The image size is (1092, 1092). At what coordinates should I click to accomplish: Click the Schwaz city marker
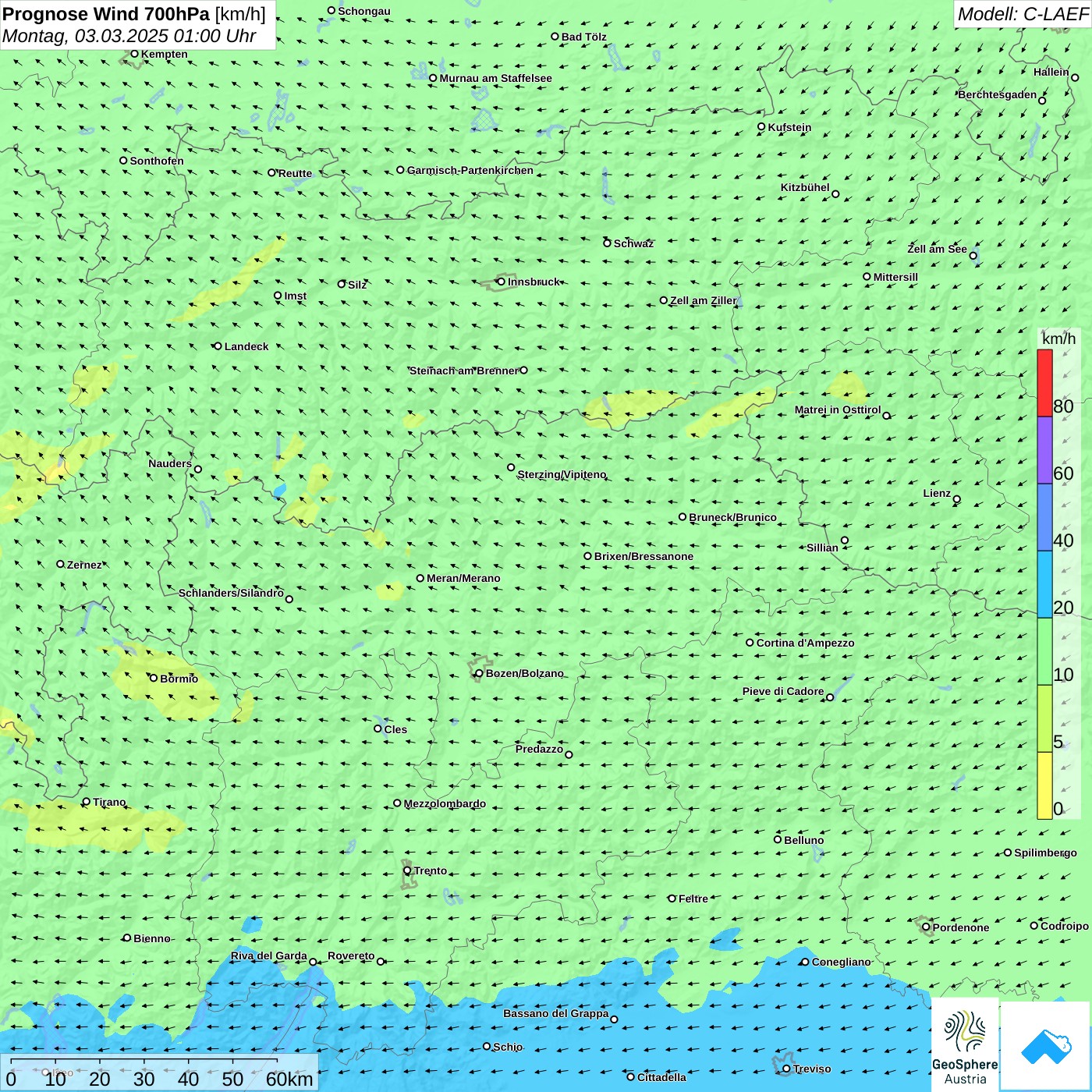[x=607, y=243]
